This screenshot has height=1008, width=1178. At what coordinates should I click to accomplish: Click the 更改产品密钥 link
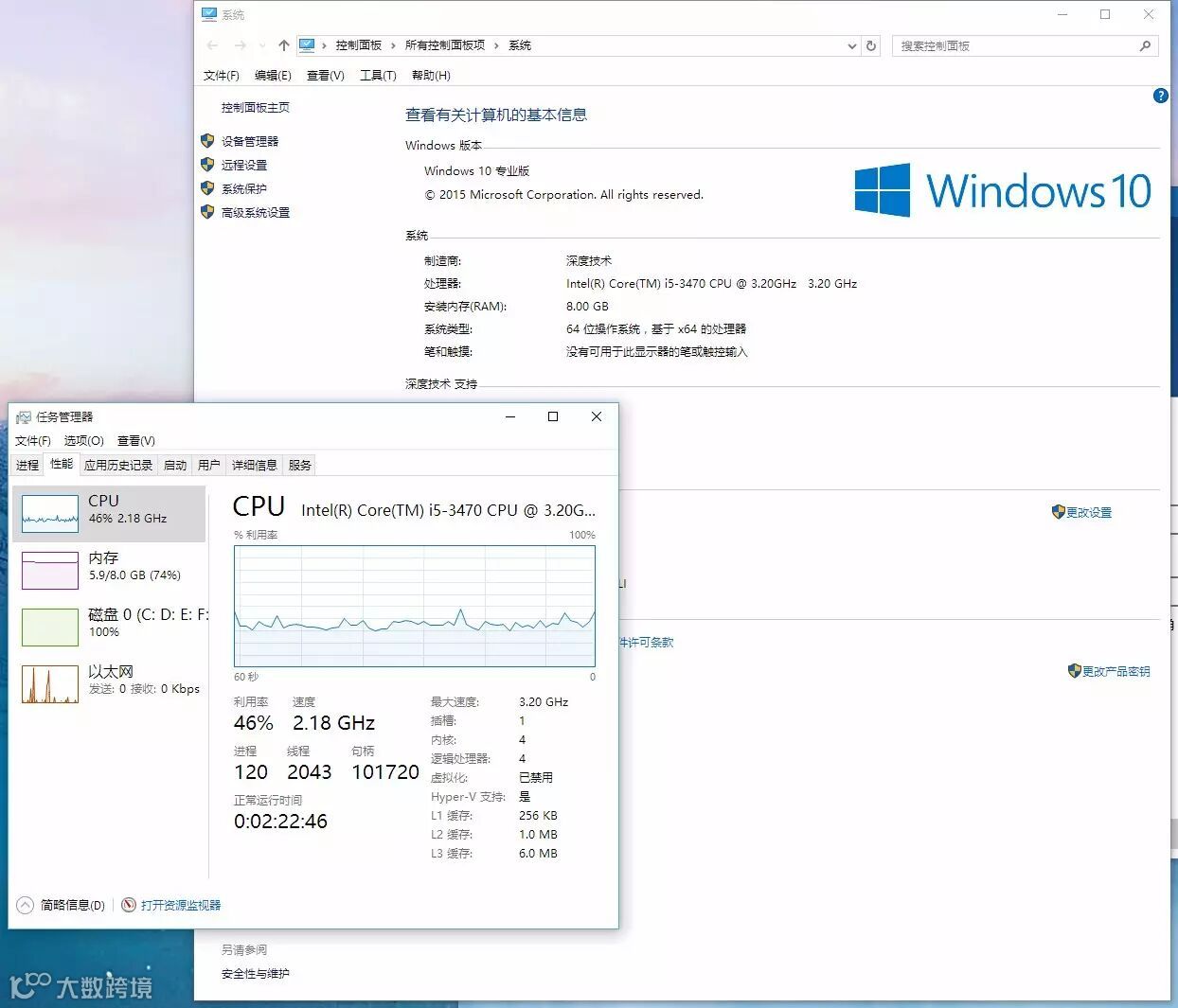click(1116, 671)
